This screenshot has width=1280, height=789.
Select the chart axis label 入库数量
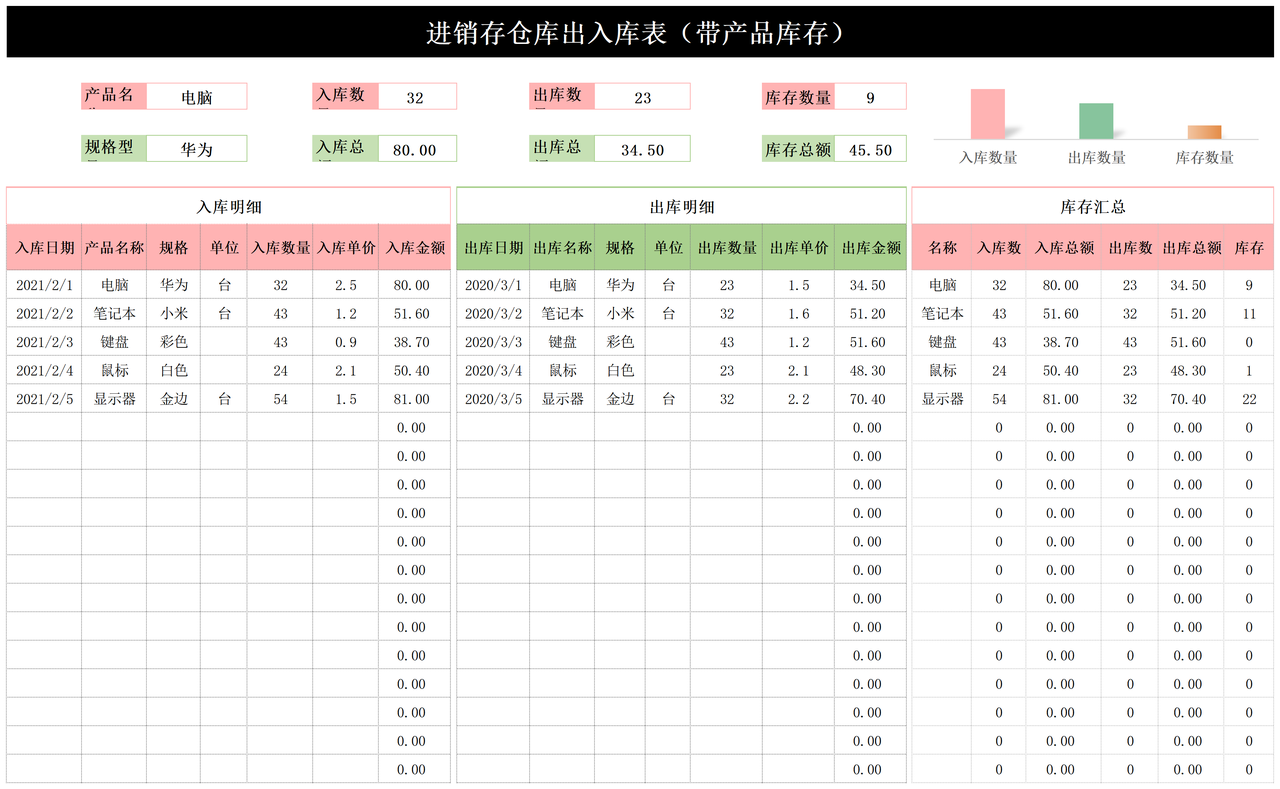[x=988, y=157]
